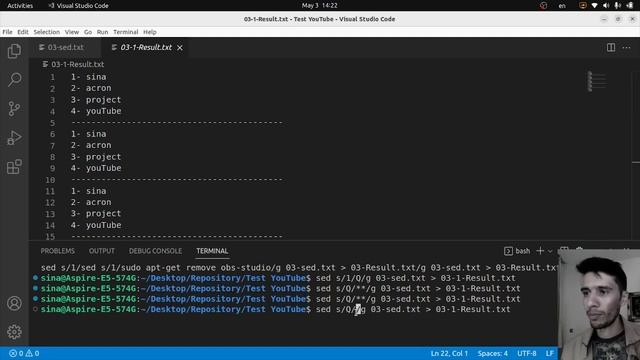This screenshot has height=360, width=640.
Task: Switch the en keyboard layout indicator
Action: coord(562,5)
